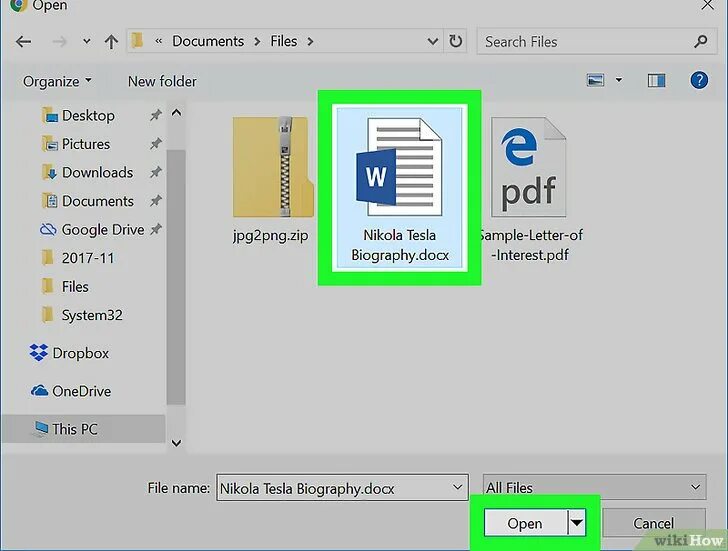Image resolution: width=728 pixels, height=551 pixels.
Task: Select This PC in the navigation pane
Action: pyautogui.click(x=83, y=429)
